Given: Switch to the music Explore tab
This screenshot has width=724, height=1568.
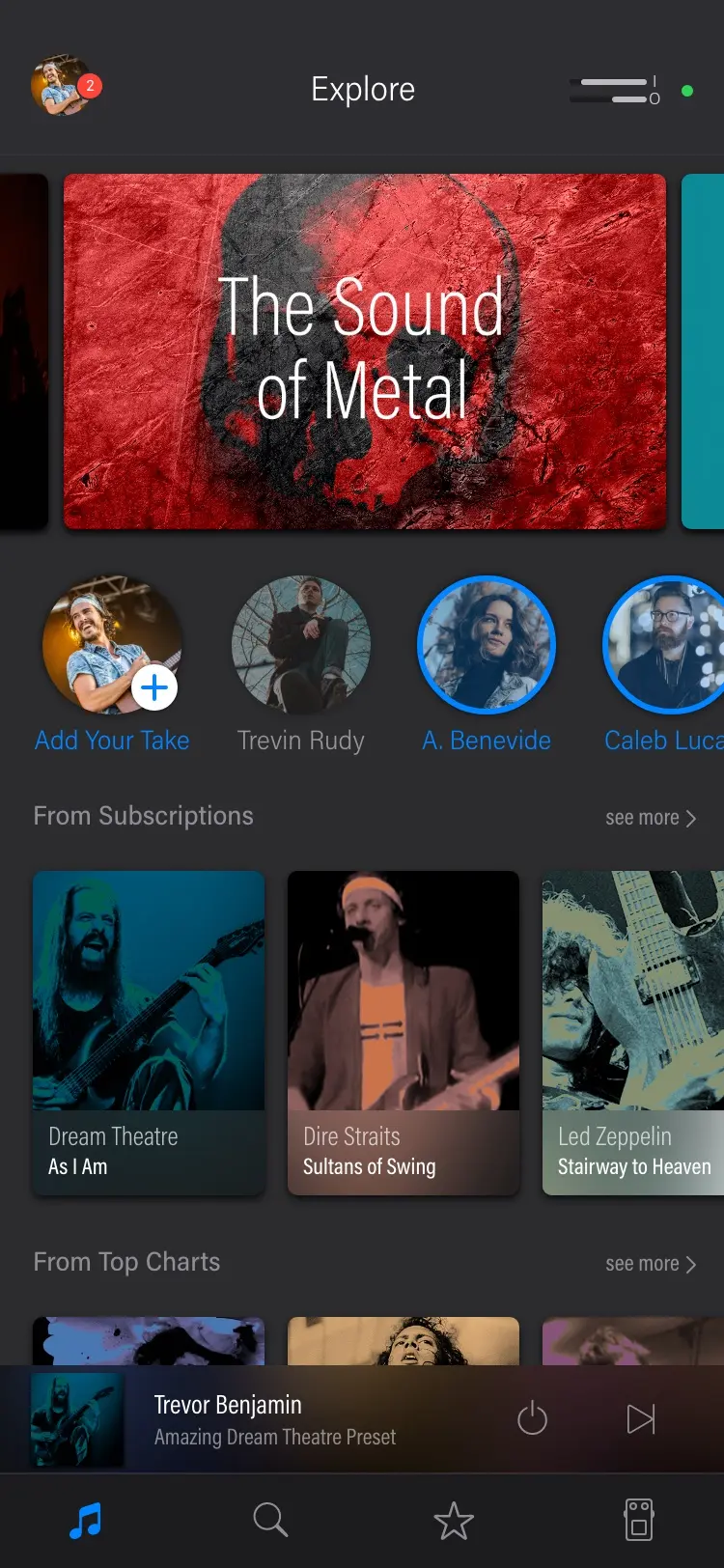Looking at the screenshot, I should (86, 1520).
